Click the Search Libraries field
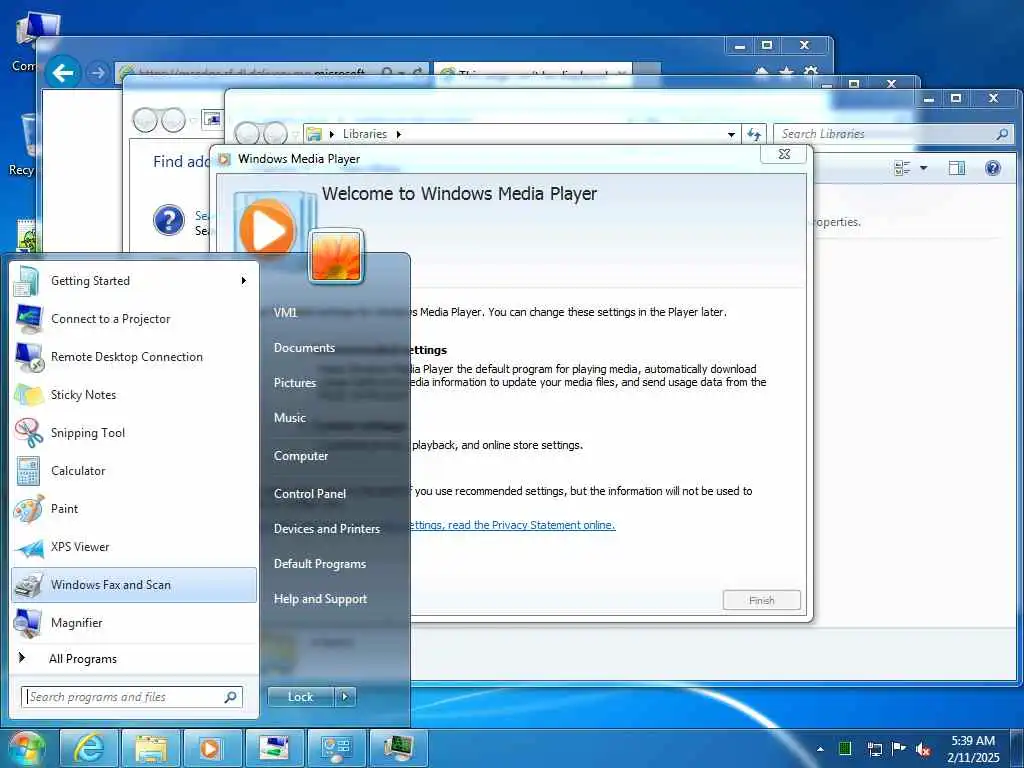This screenshot has width=1024, height=768. click(x=893, y=134)
